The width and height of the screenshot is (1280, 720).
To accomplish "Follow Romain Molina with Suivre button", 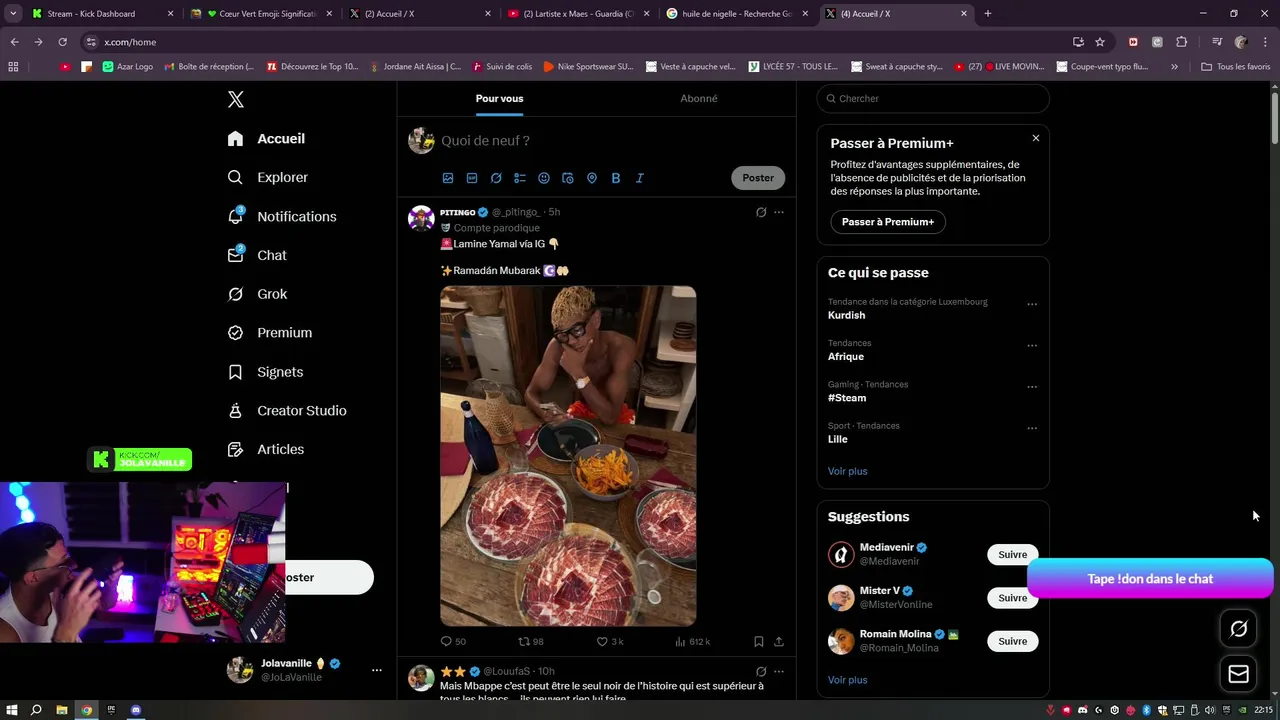I will [x=1012, y=641].
